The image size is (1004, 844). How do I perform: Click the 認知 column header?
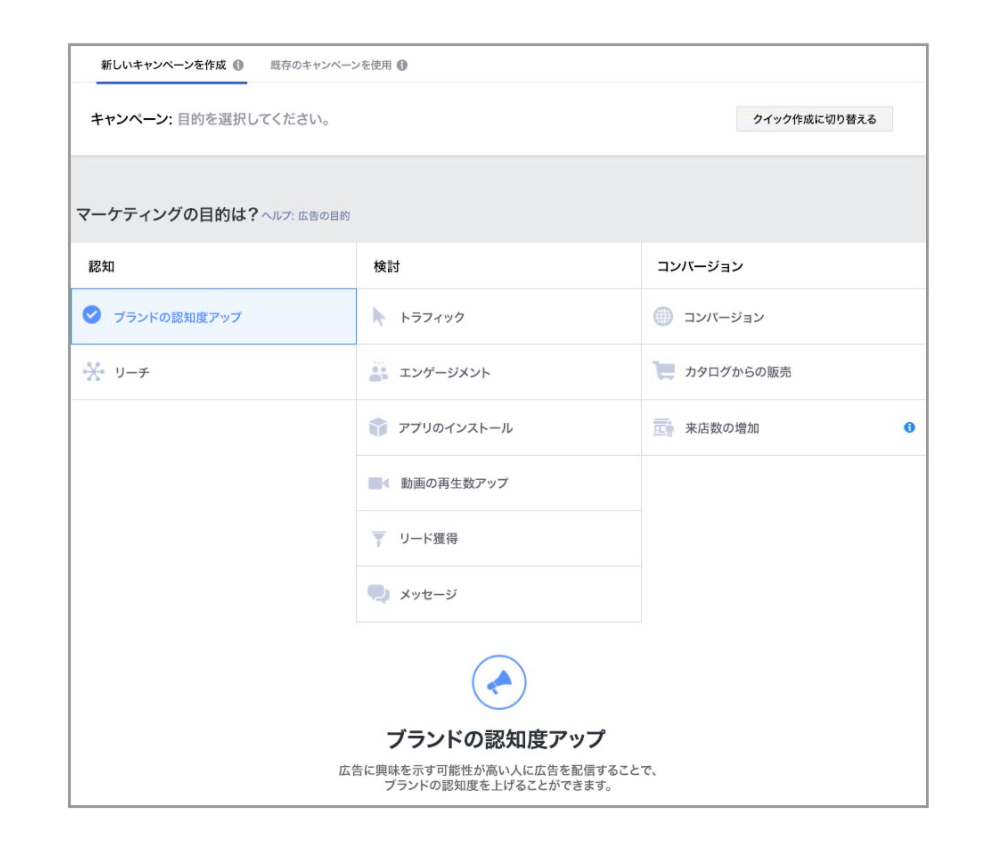[101, 266]
